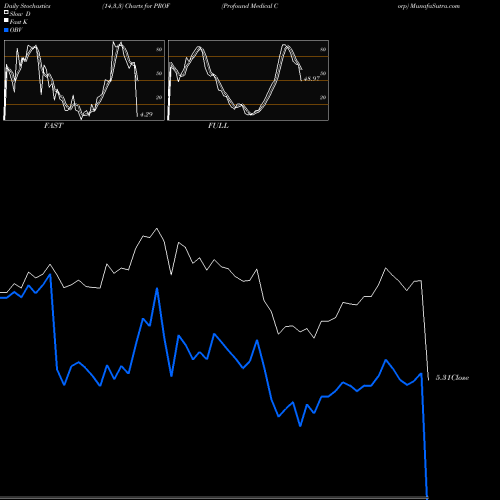
Task: Click the (14,3,3) Charts for PROF text
Action: tap(136, 6)
